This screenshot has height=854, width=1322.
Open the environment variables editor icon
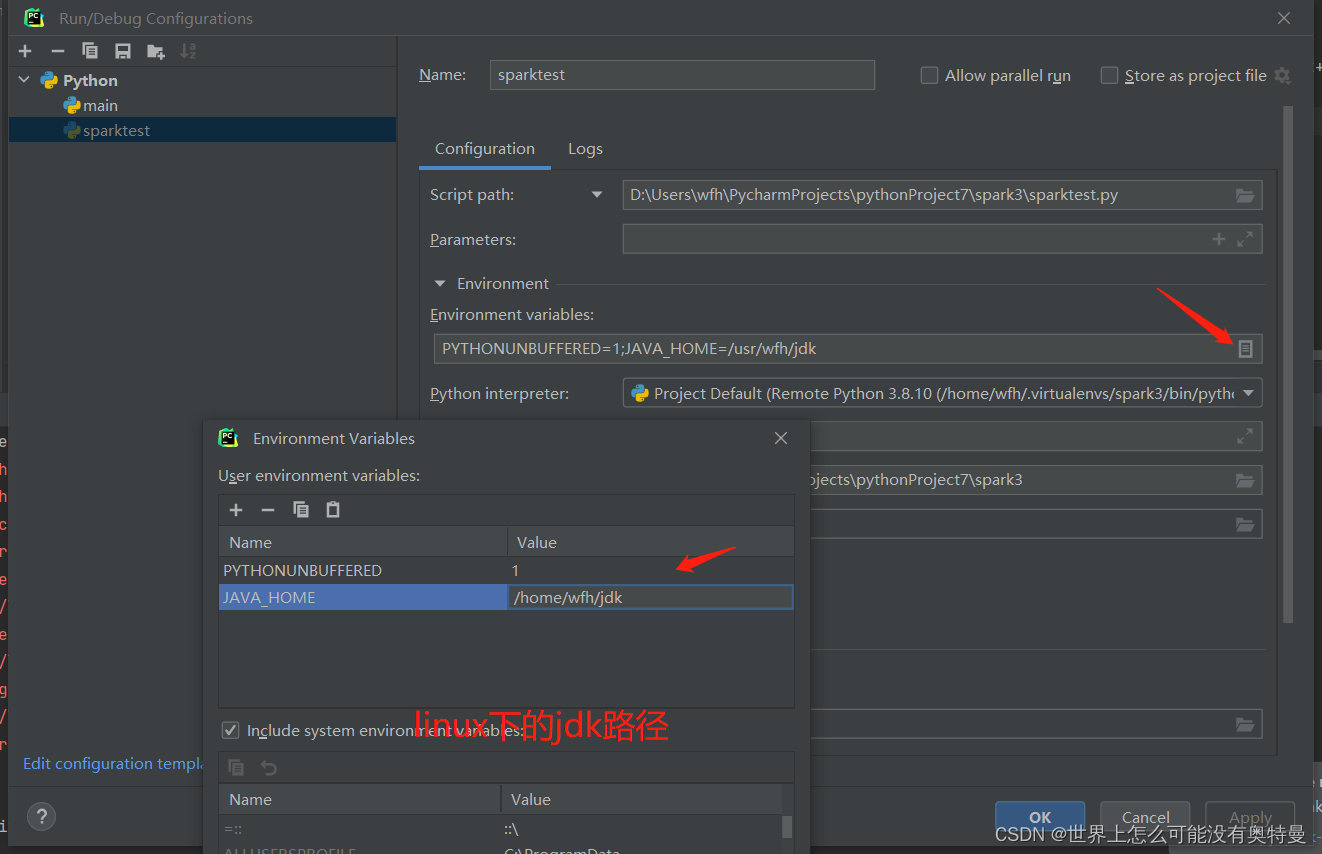point(1245,349)
